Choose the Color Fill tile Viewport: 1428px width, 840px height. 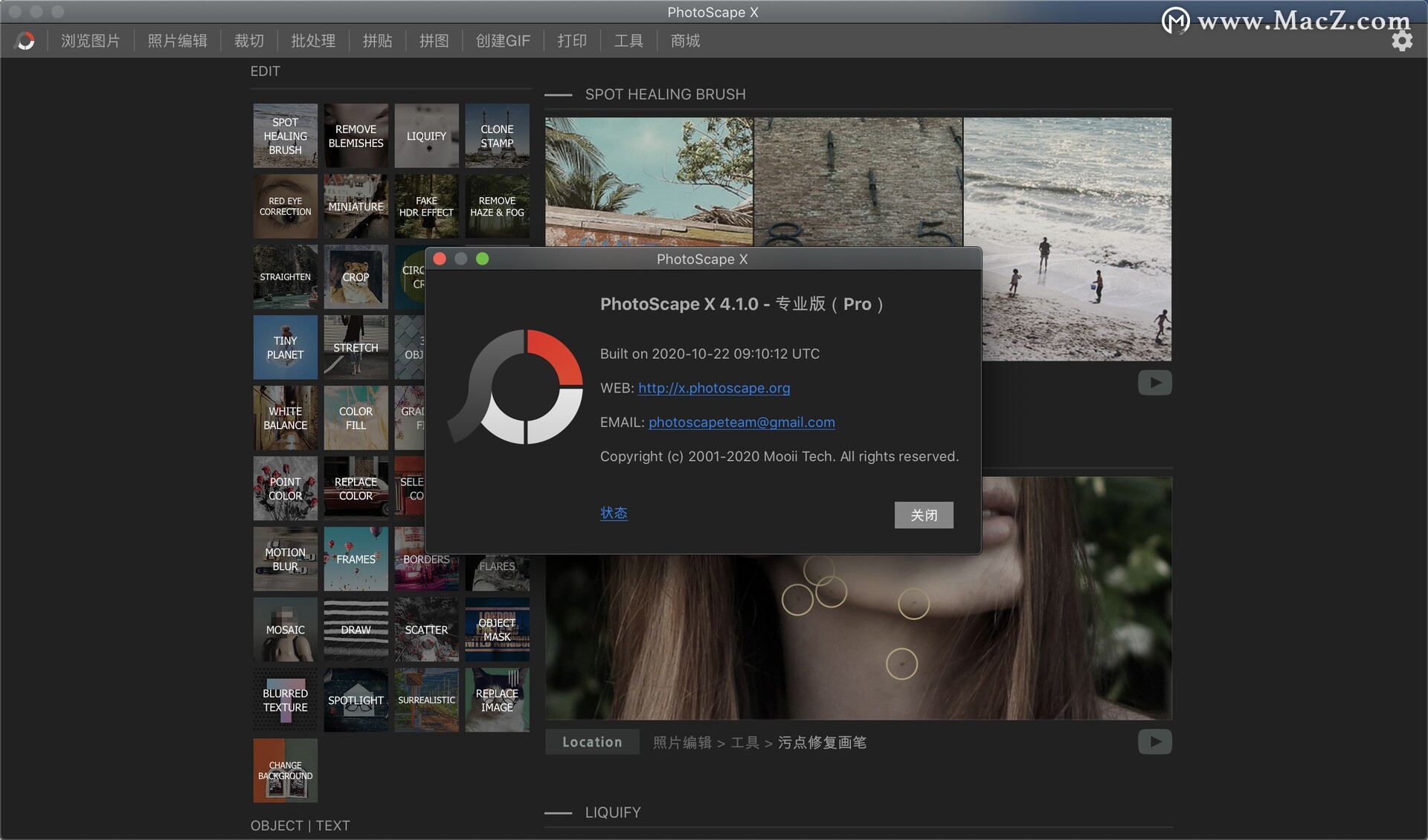(356, 418)
